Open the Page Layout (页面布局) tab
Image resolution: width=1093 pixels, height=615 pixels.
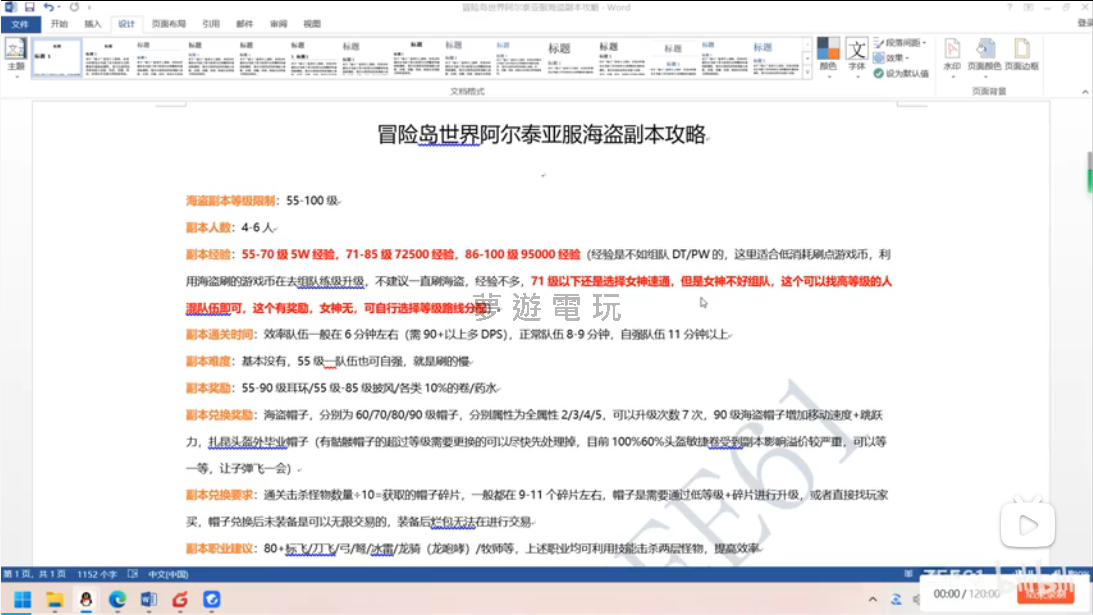click(167, 23)
